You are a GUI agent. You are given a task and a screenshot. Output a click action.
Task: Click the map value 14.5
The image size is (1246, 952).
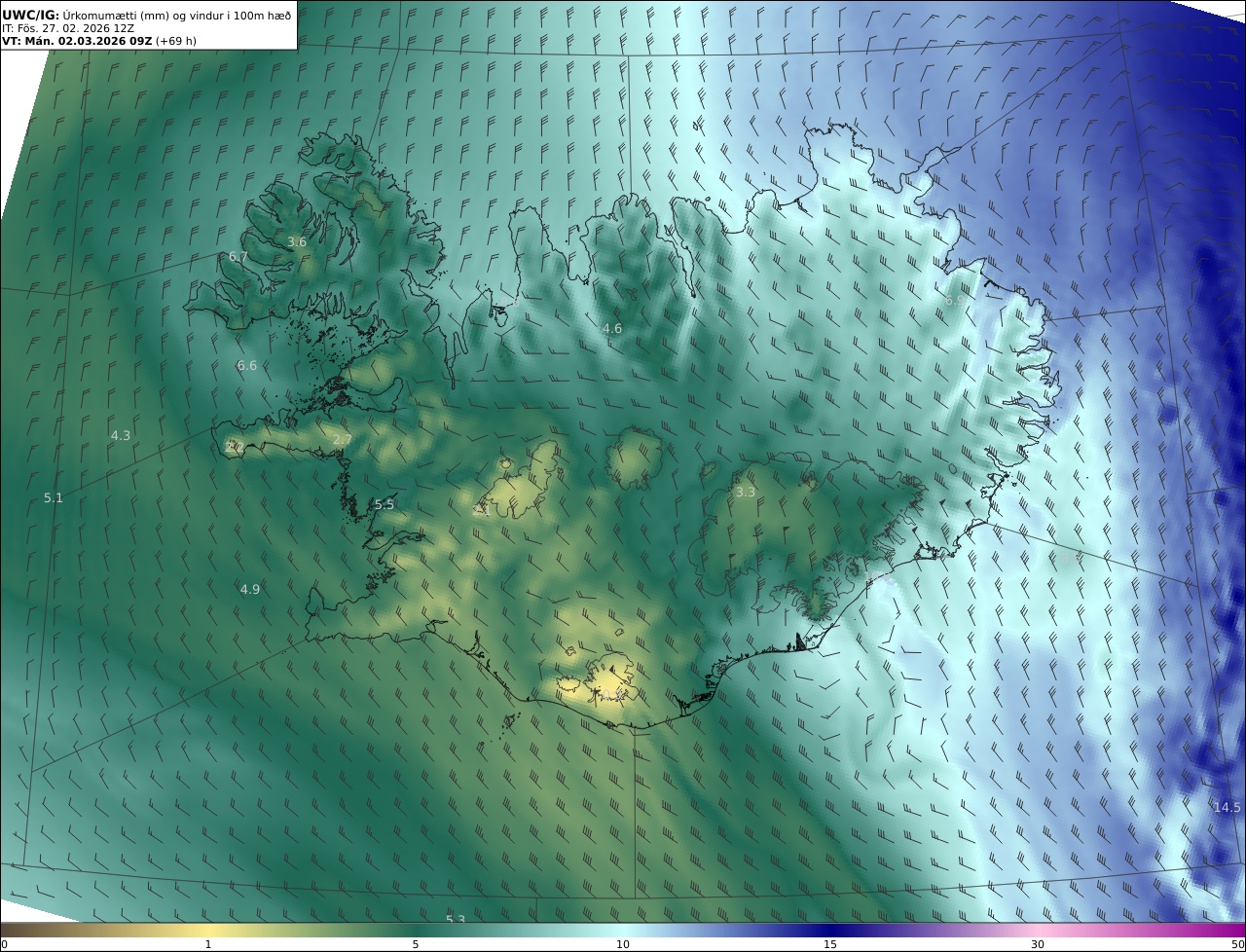click(1228, 807)
